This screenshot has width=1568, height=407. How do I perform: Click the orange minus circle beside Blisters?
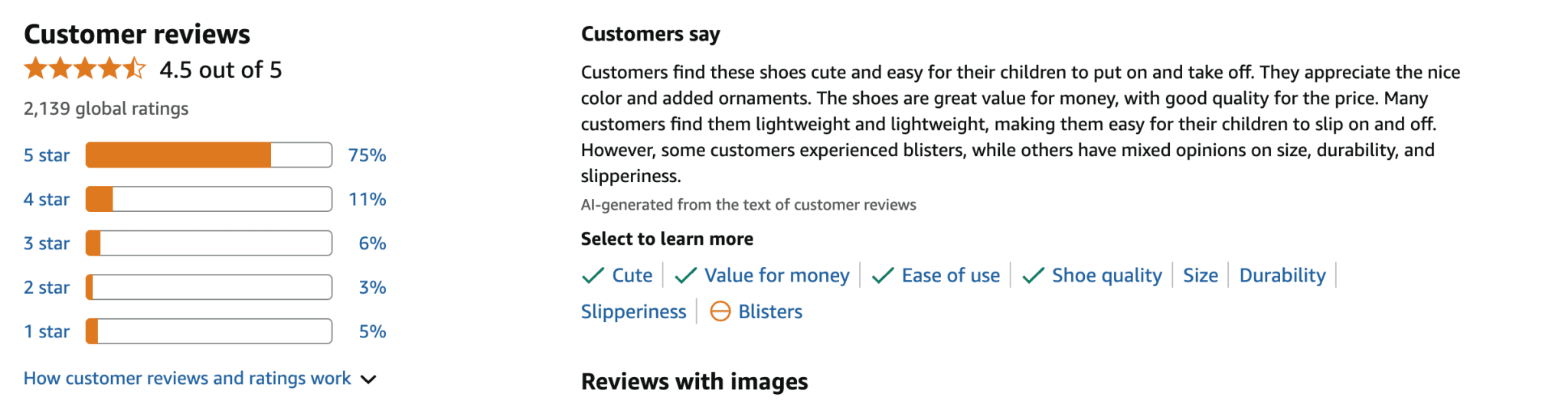(720, 311)
